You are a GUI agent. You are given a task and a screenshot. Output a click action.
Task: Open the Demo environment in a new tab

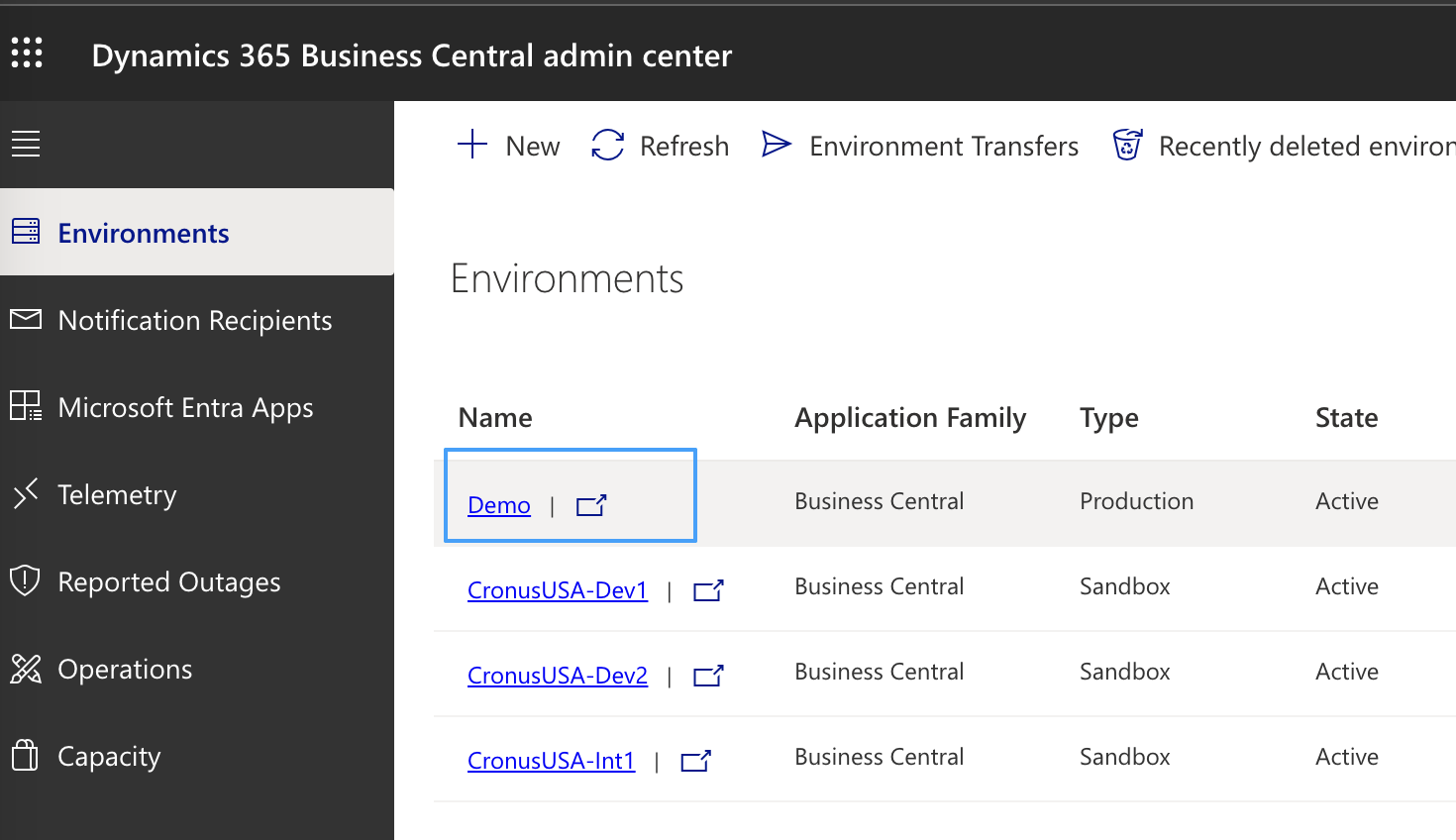tap(590, 505)
